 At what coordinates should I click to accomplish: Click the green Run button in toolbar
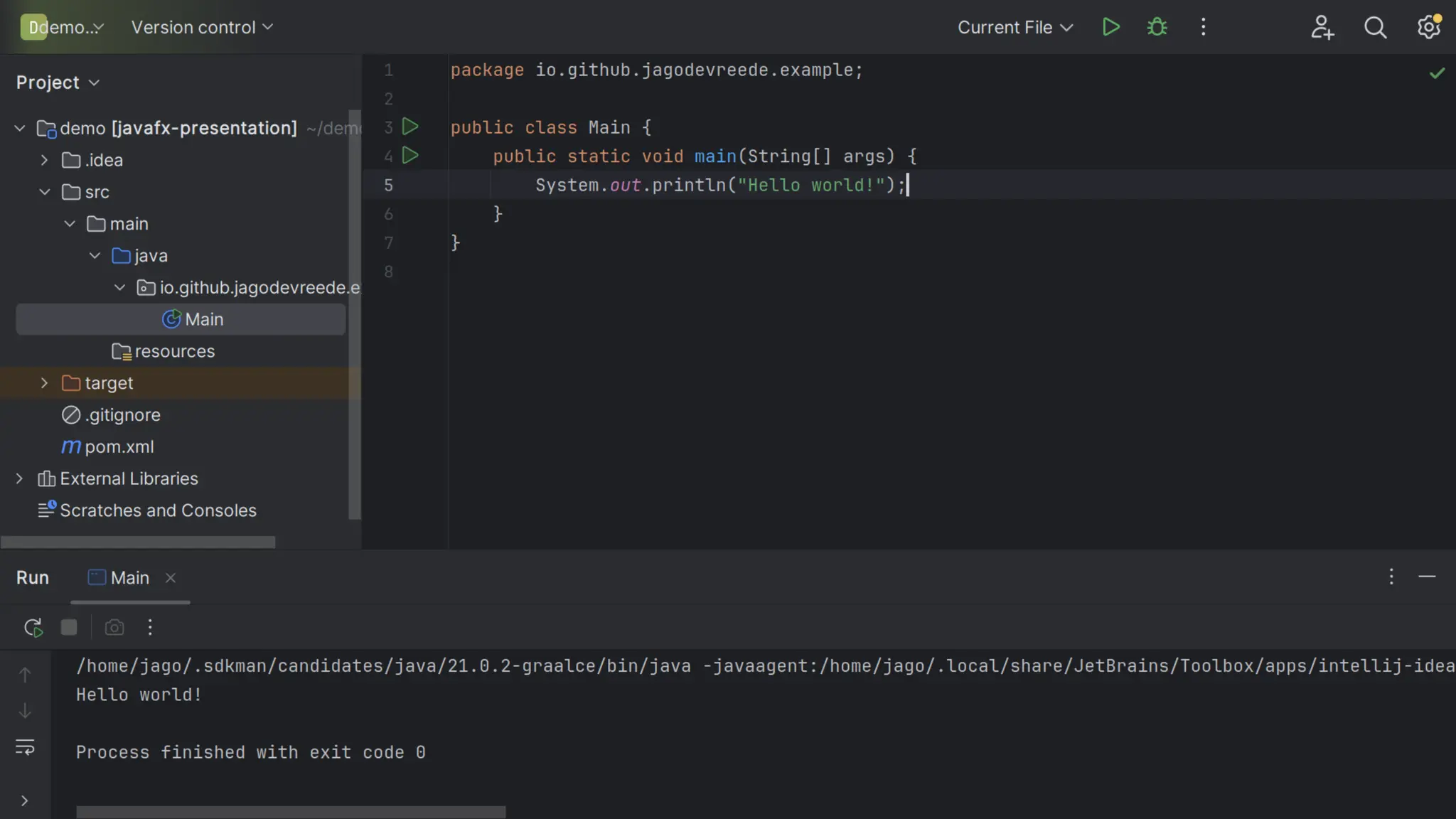[x=1110, y=27]
